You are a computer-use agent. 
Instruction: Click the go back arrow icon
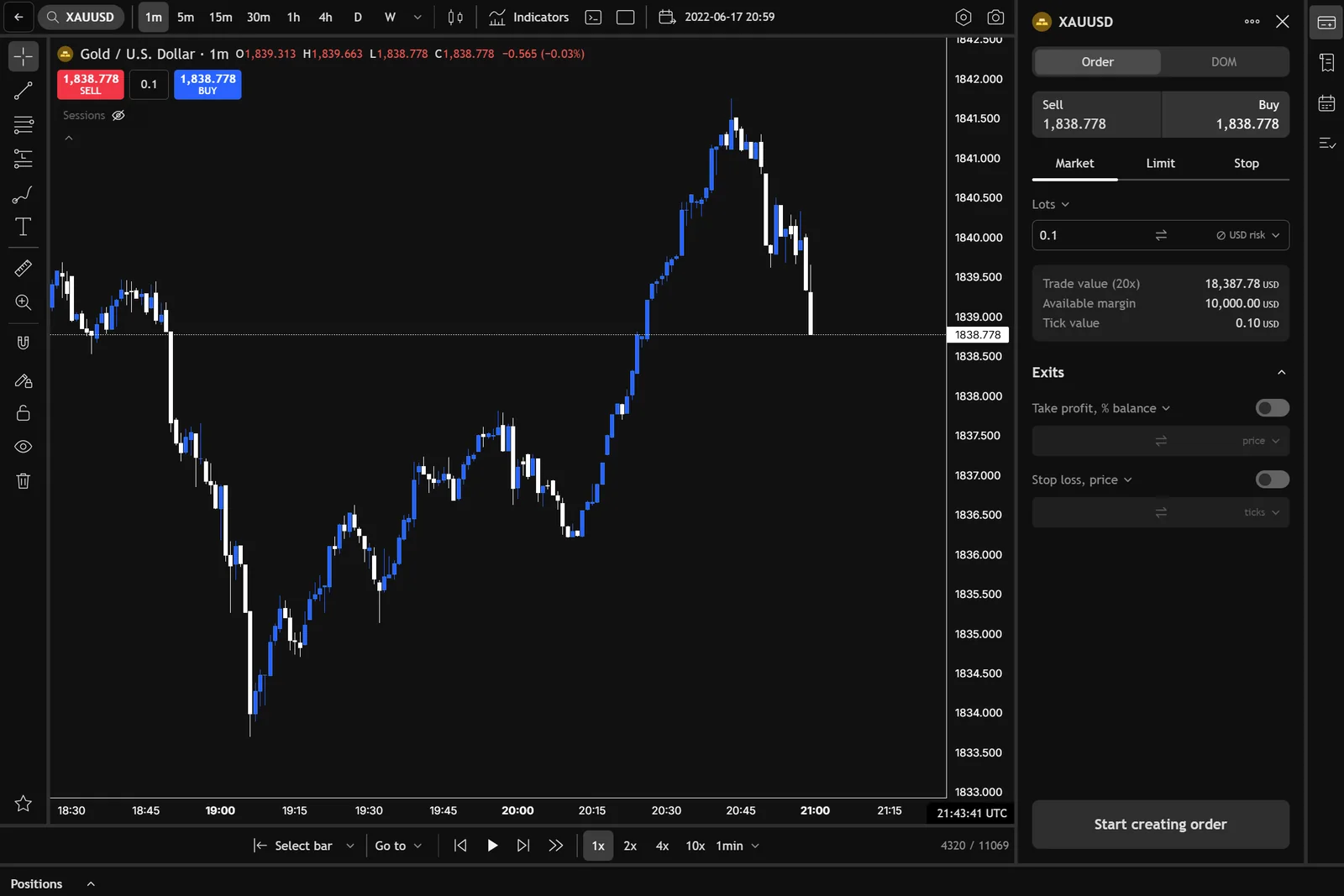pos(18,17)
